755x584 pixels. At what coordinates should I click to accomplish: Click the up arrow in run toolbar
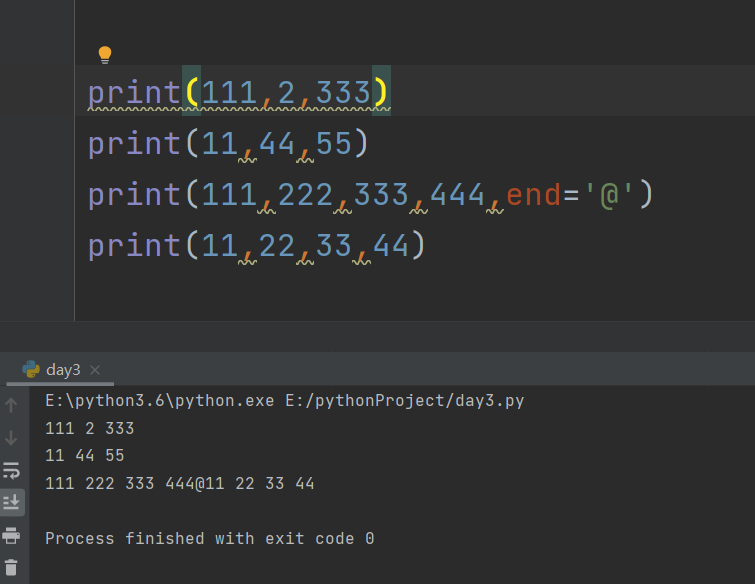tap(11, 405)
